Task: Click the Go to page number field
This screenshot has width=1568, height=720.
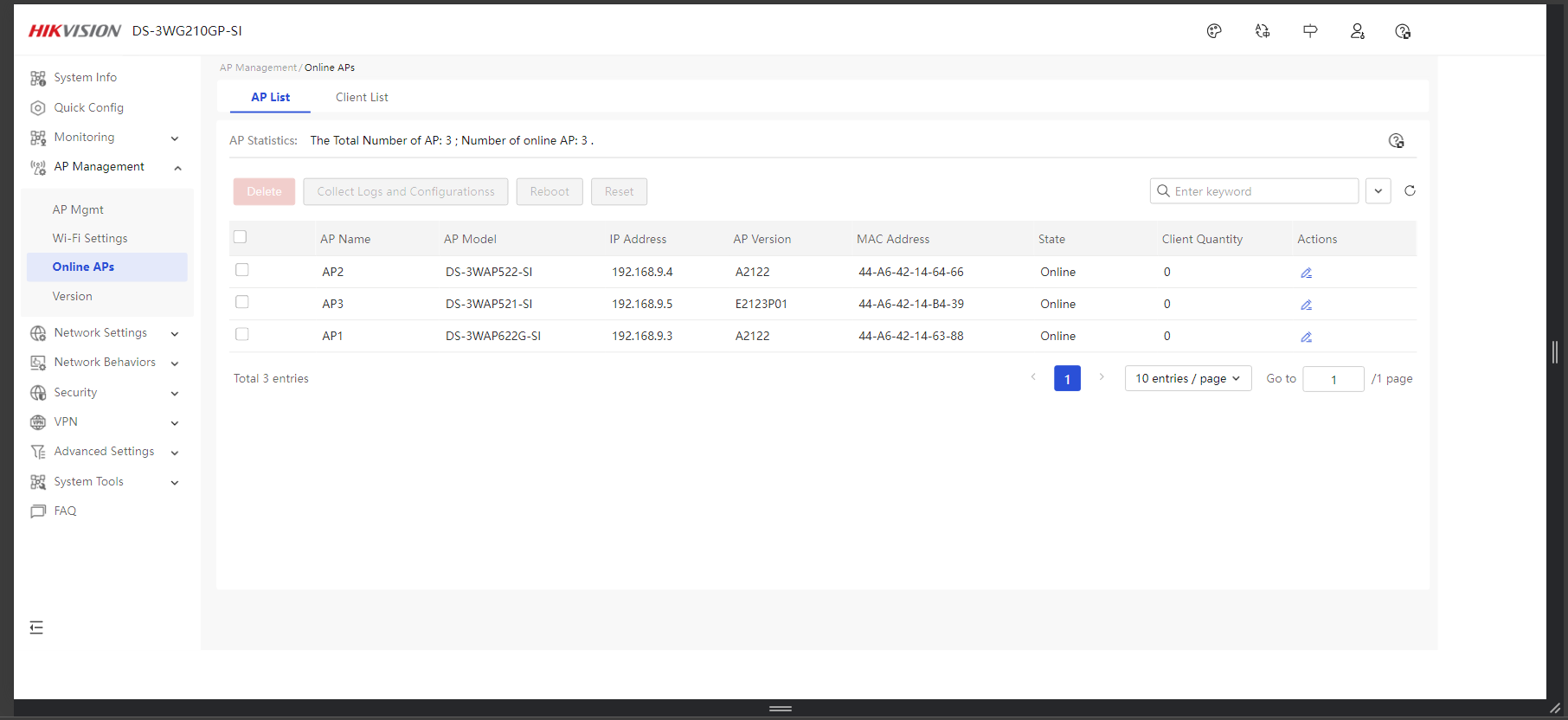Action: tap(1333, 379)
